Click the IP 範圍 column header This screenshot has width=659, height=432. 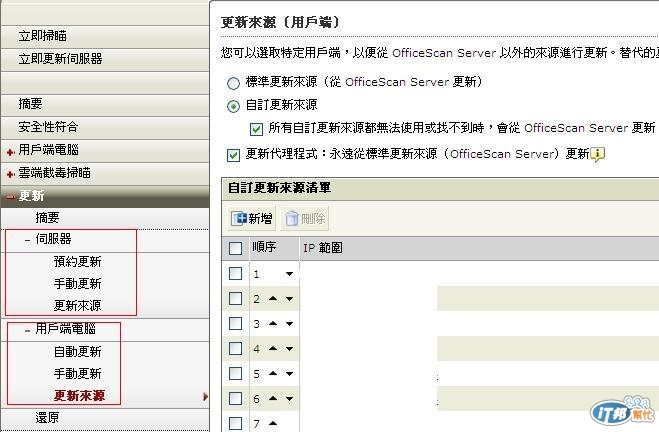(x=323, y=248)
